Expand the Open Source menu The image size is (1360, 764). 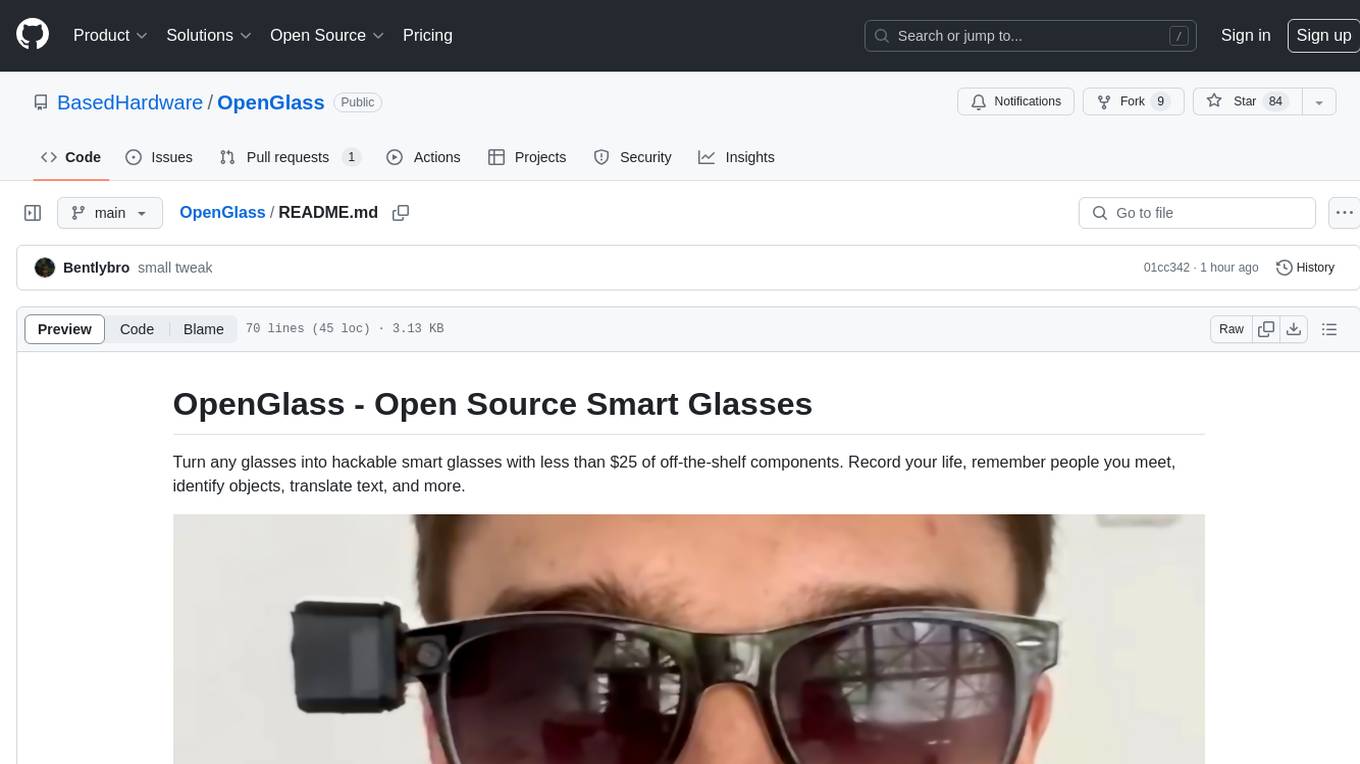[327, 35]
